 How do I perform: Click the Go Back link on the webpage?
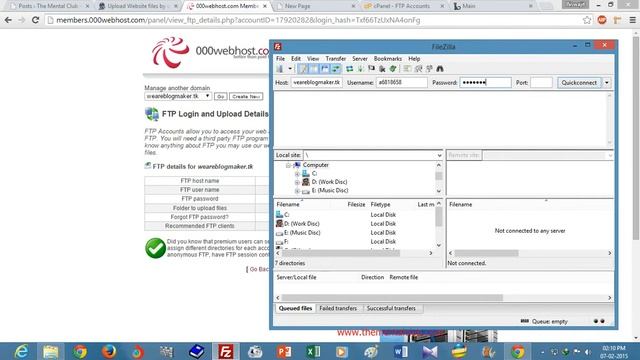[x=259, y=269]
